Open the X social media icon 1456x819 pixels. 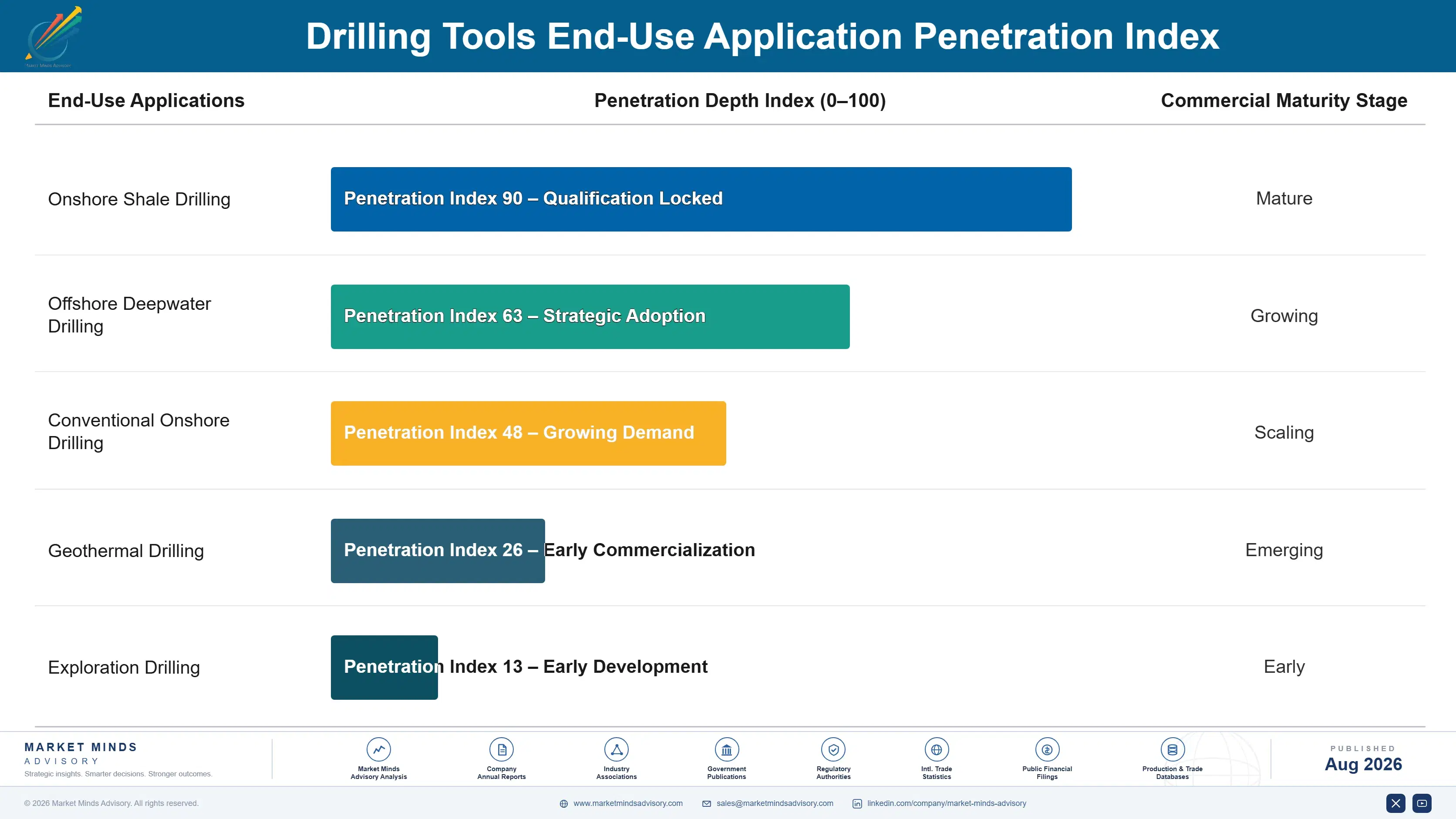[x=1395, y=803]
